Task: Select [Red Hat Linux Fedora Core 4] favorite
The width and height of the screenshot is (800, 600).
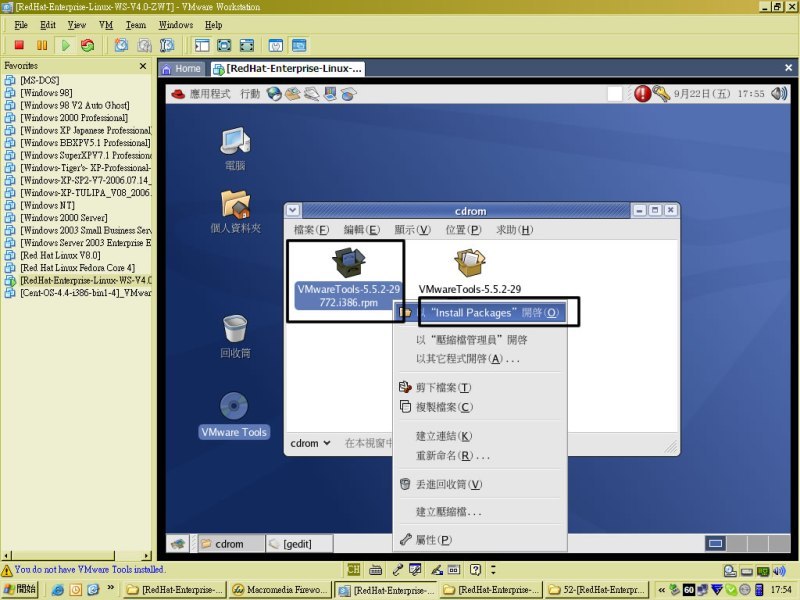Action: click(x=78, y=268)
